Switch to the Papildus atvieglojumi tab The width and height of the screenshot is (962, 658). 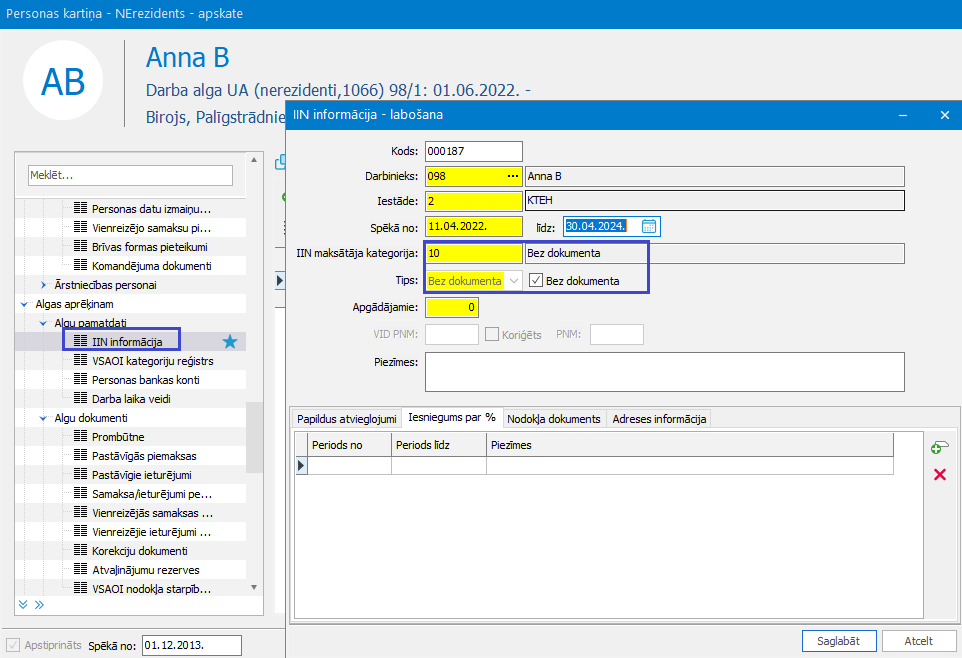coord(347,419)
